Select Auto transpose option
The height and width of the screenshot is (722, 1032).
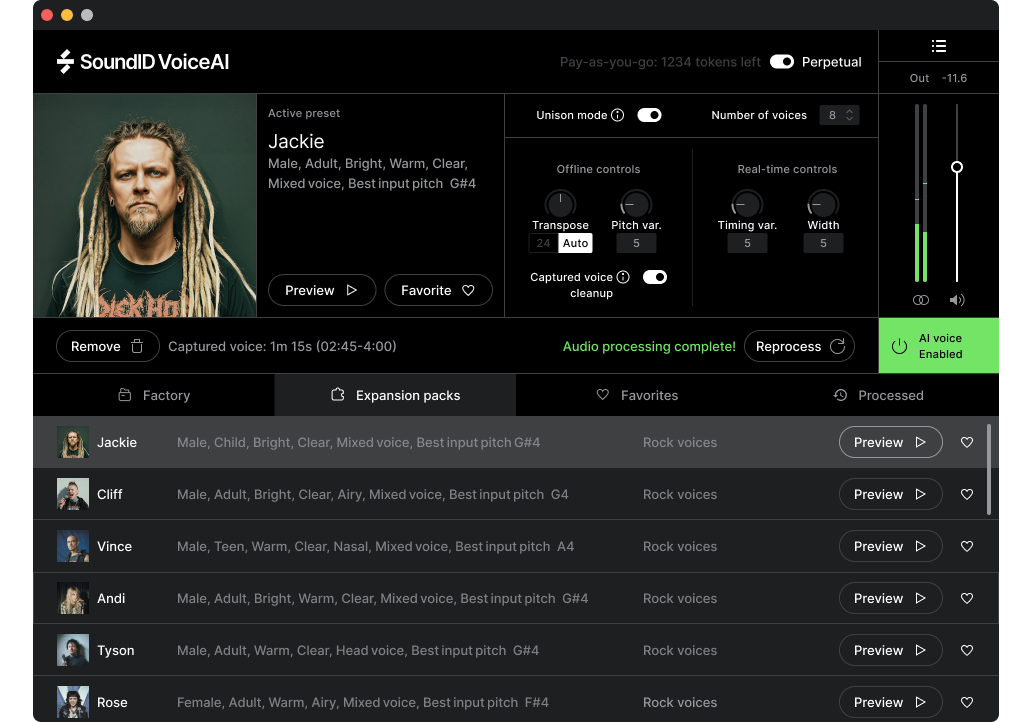point(575,243)
